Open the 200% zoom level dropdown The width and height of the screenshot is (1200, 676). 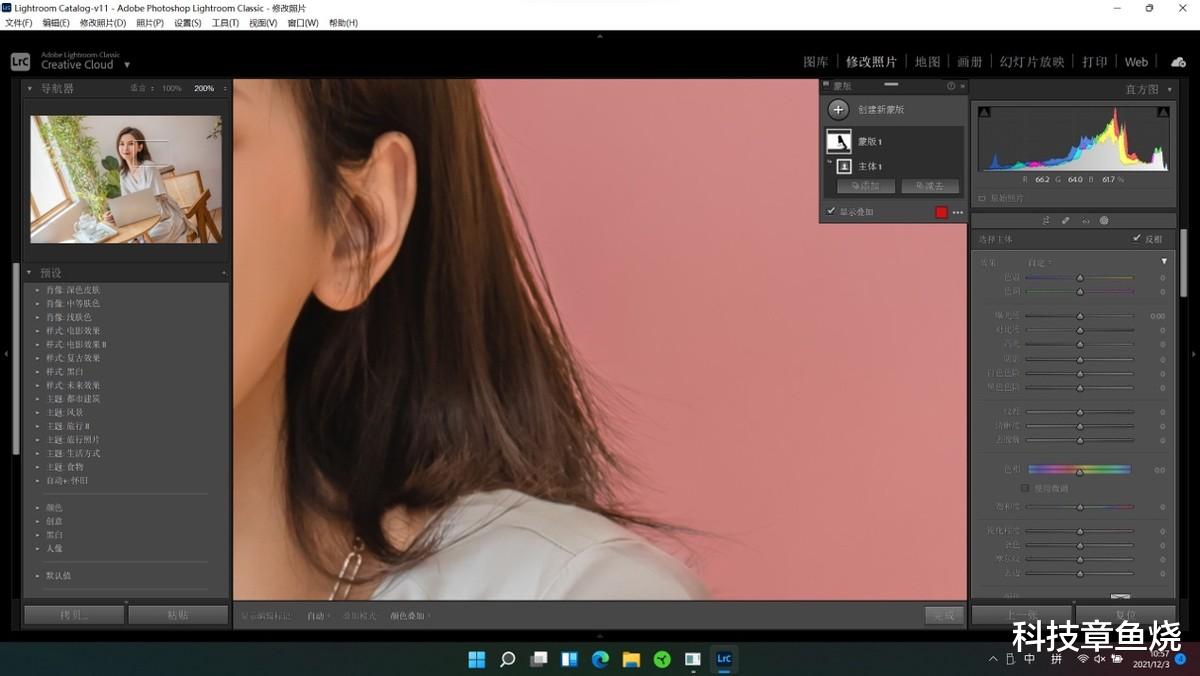click(x=205, y=88)
